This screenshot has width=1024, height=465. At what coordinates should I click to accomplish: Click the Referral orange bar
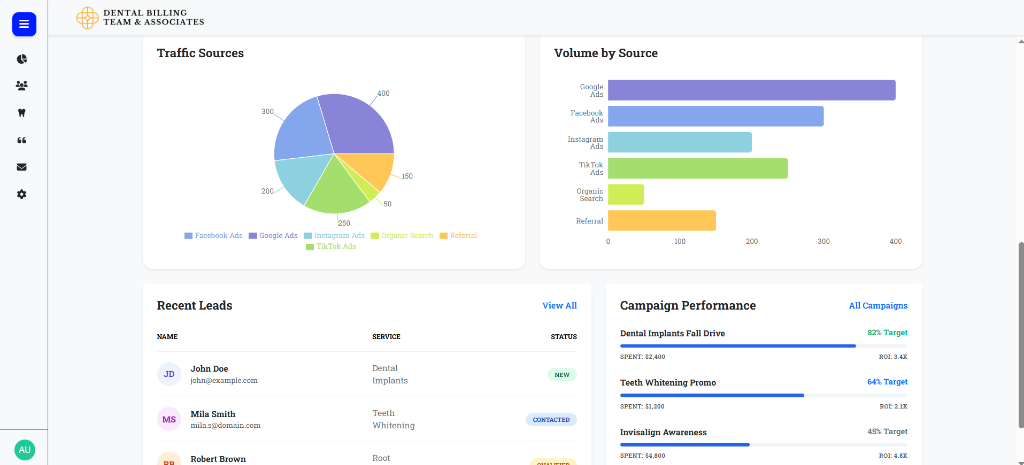662,221
